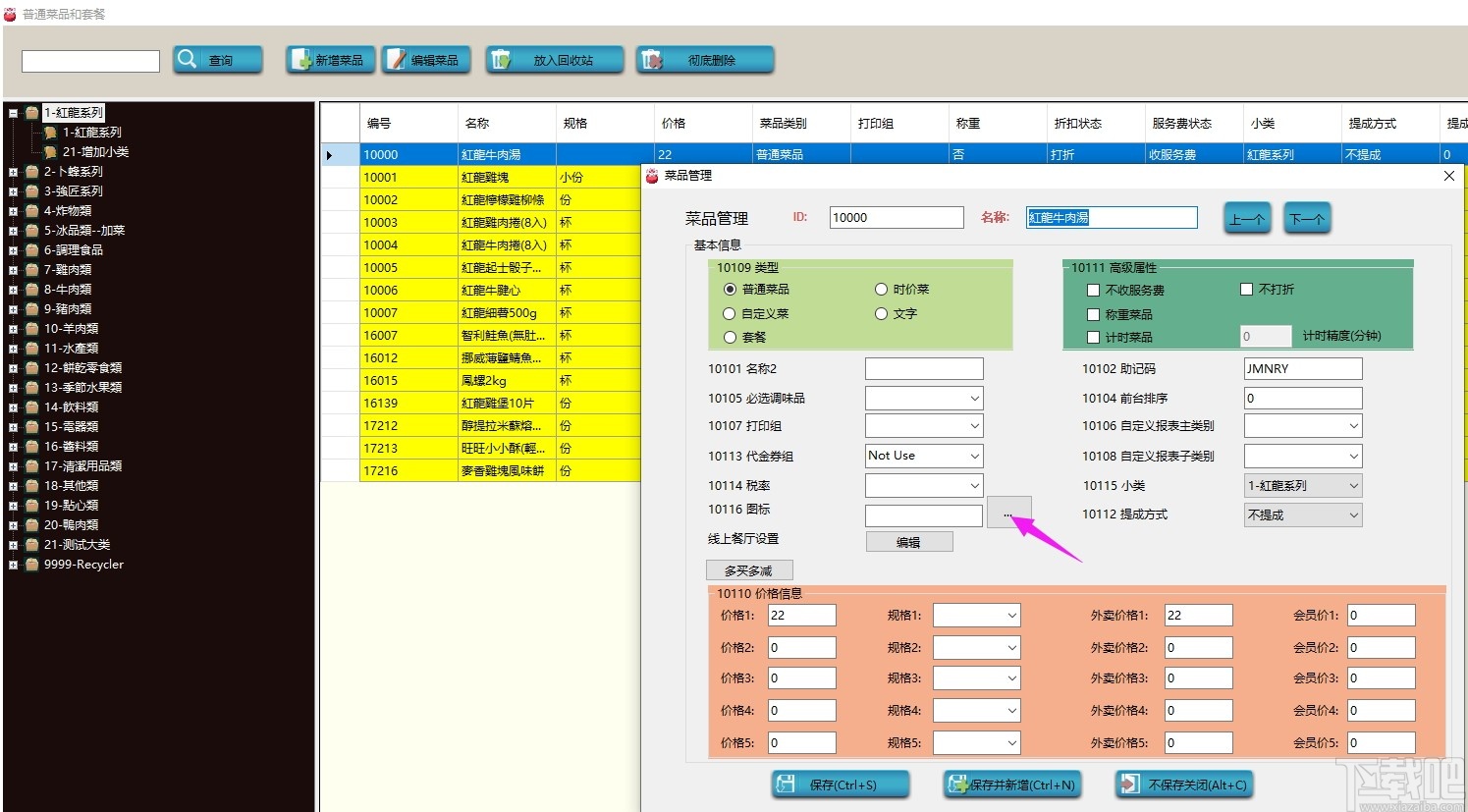Click the folder icon beside 8-牛肉類
This screenshot has width=1468, height=812.
coord(32,290)
